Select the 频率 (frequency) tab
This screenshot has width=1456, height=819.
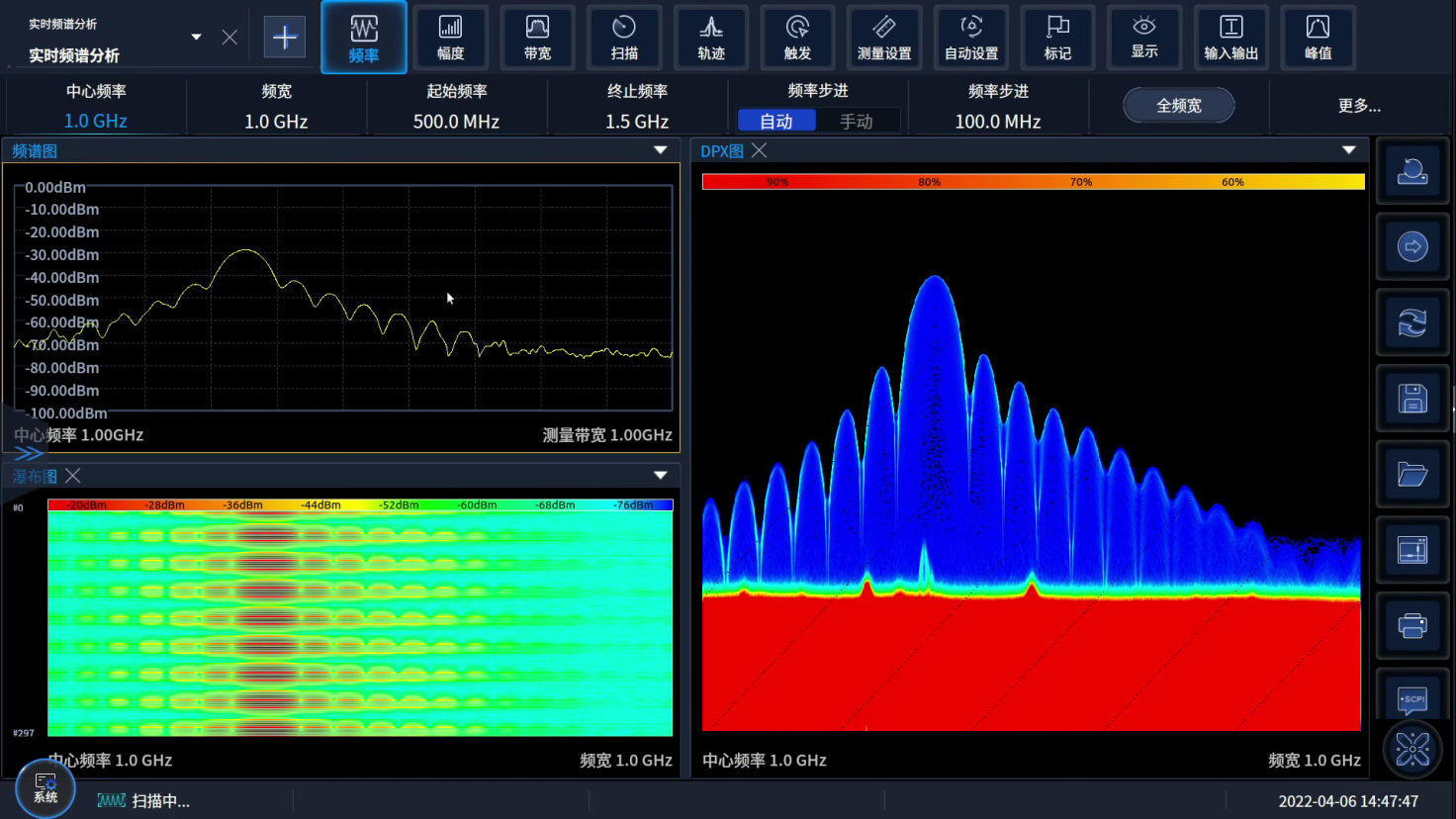coord(364,38)
